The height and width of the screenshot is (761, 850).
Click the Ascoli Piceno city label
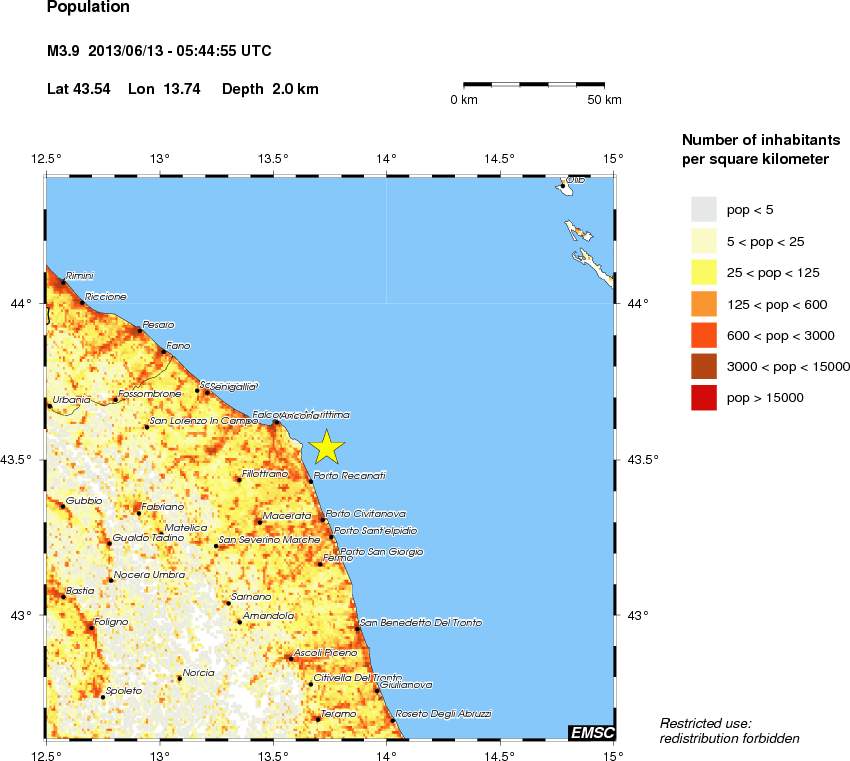click(x=325, y=653)
